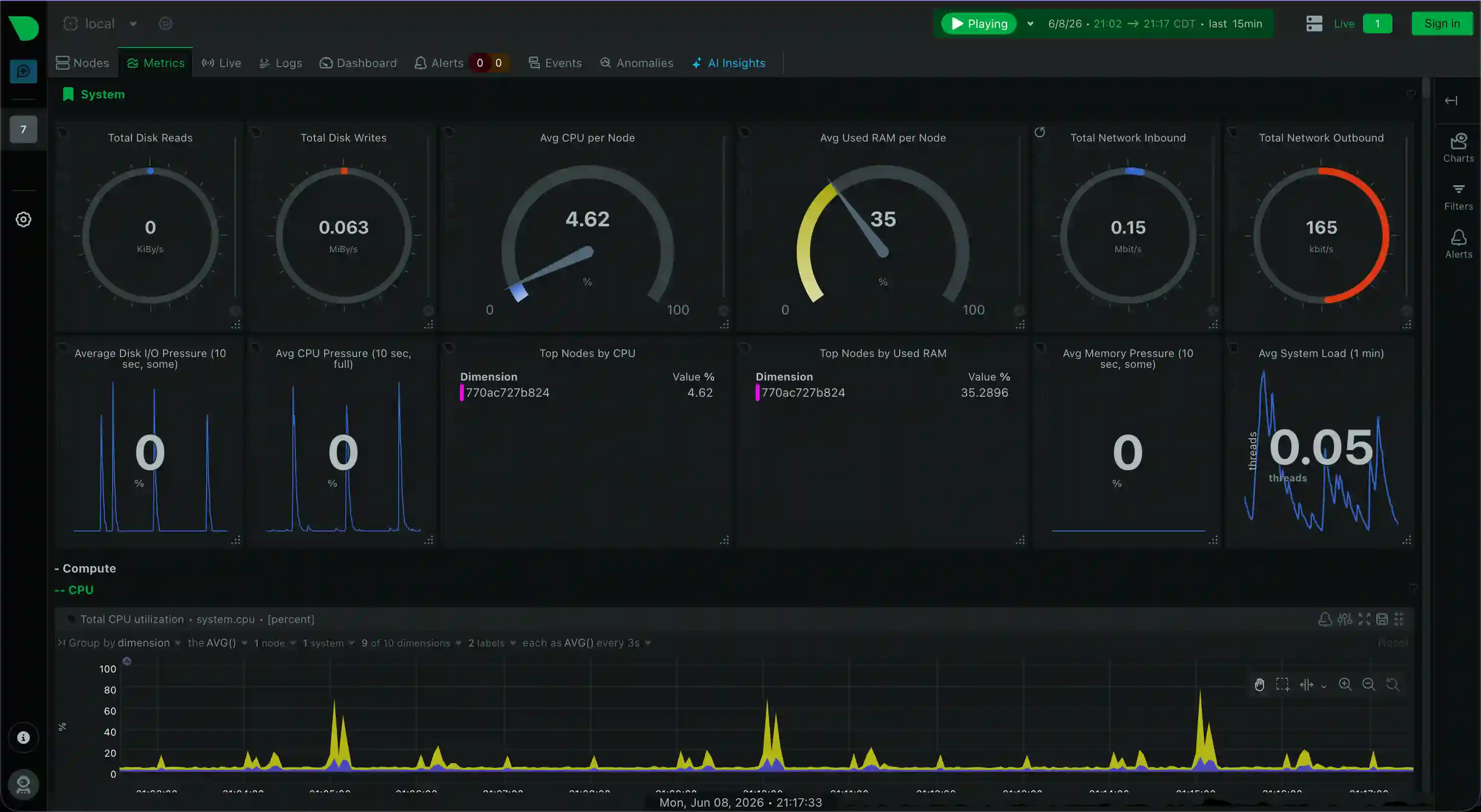The width and height of the screenshot is (1481, 812).
Task: Toggle the Playing playback button
Action: tap(979, 24)
